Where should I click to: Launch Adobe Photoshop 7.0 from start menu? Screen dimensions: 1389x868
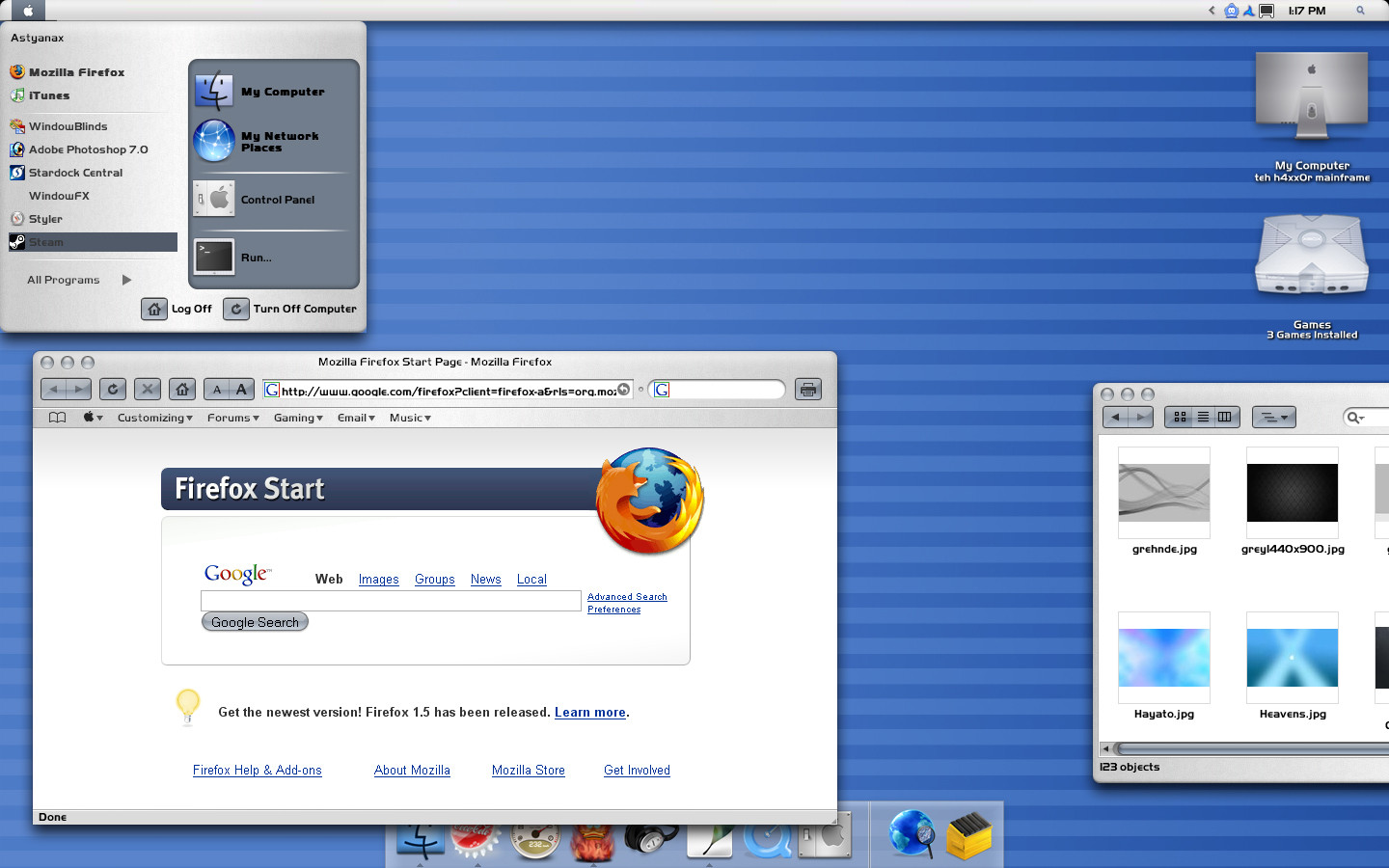click(x=79, y=149)
